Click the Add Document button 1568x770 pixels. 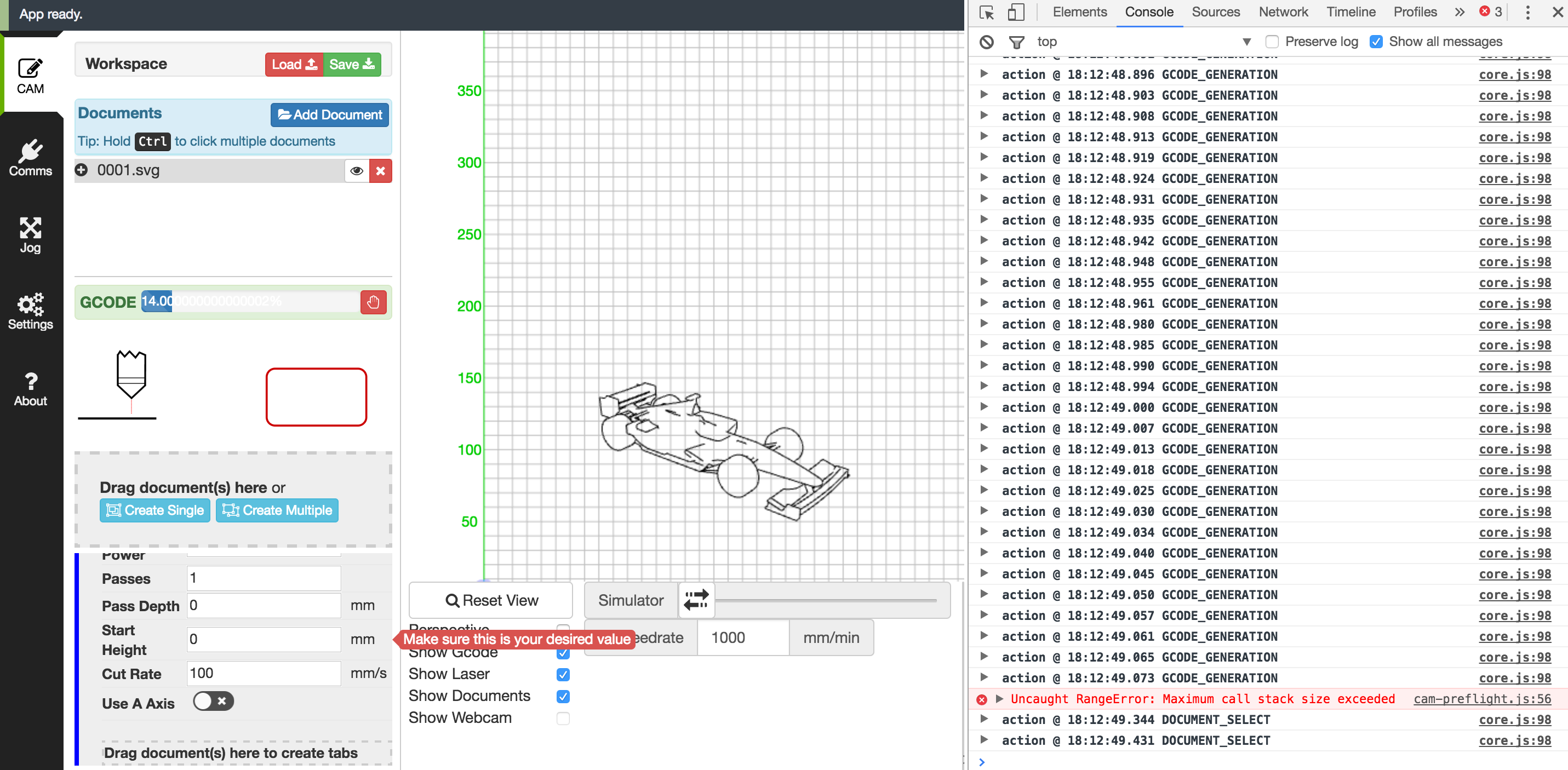tap(329, 114)
